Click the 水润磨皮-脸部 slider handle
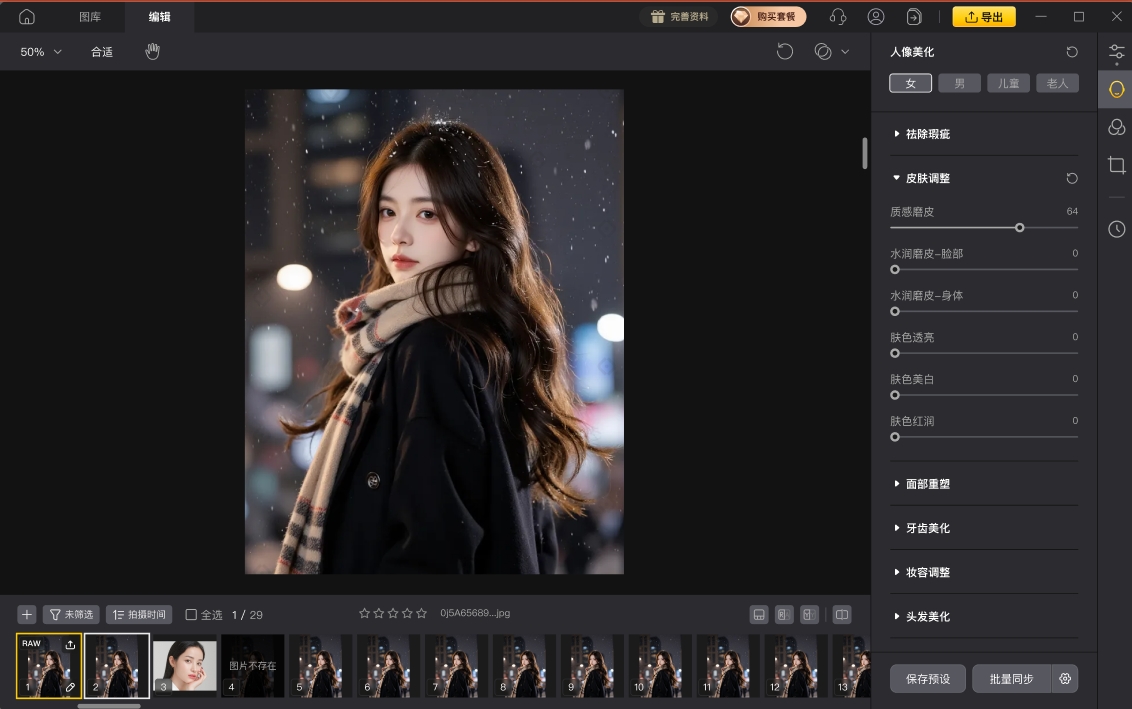This screenshot has width=1132, height=709. (x=895, y=269)
